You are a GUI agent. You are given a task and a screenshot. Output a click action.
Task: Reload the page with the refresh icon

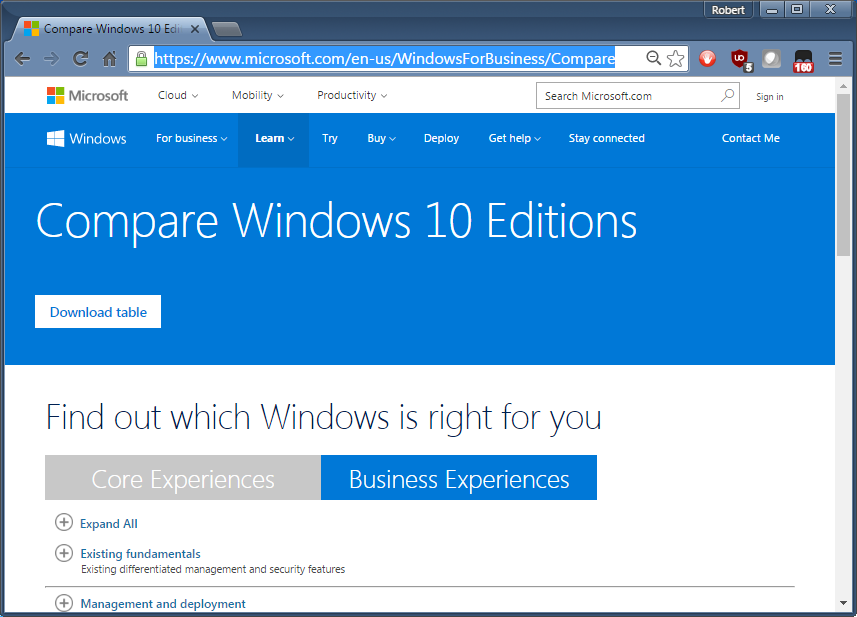tap(80, 58)
